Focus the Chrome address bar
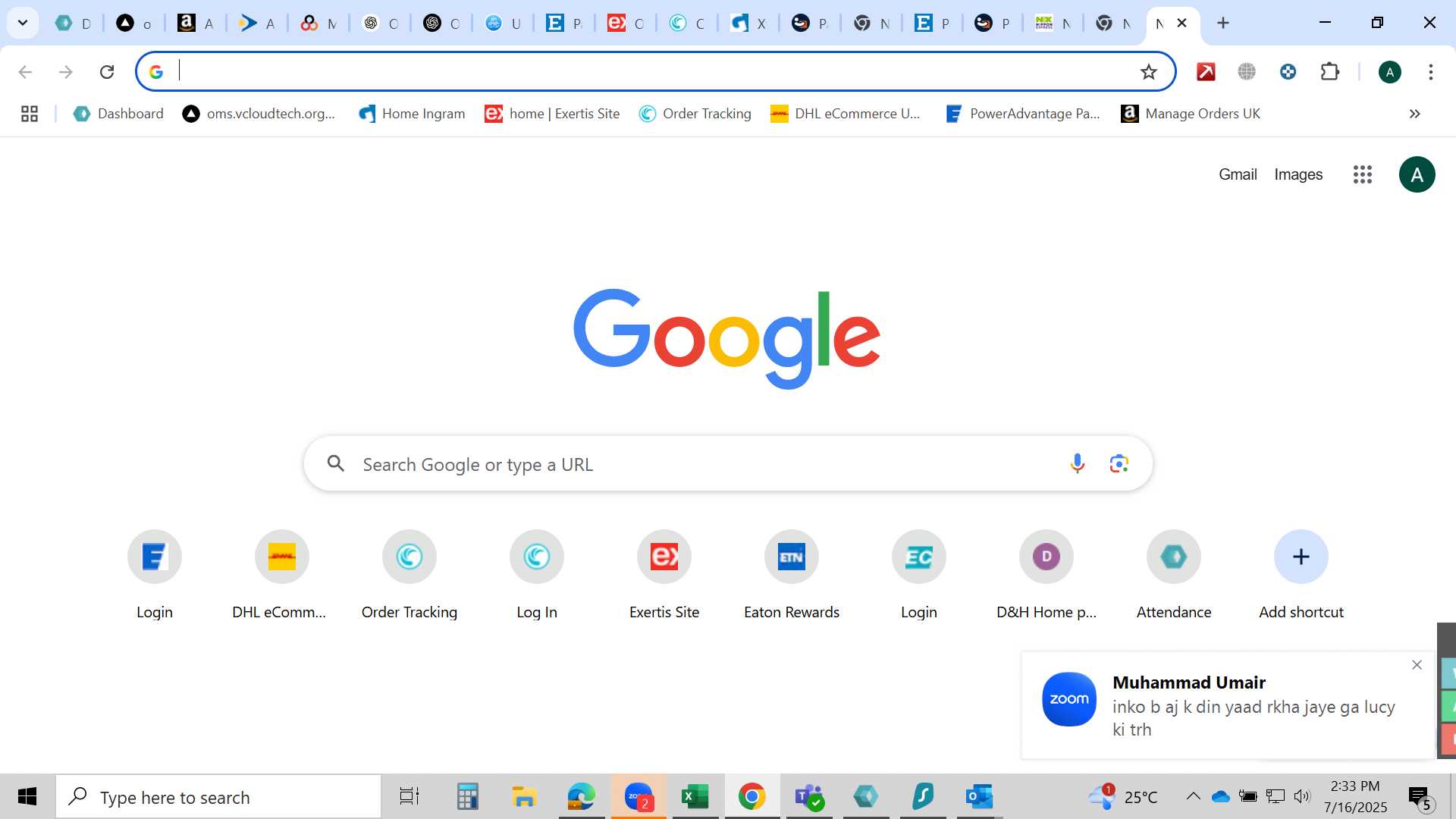Screen dimensions: 1456x819 (x=655, y=71)
